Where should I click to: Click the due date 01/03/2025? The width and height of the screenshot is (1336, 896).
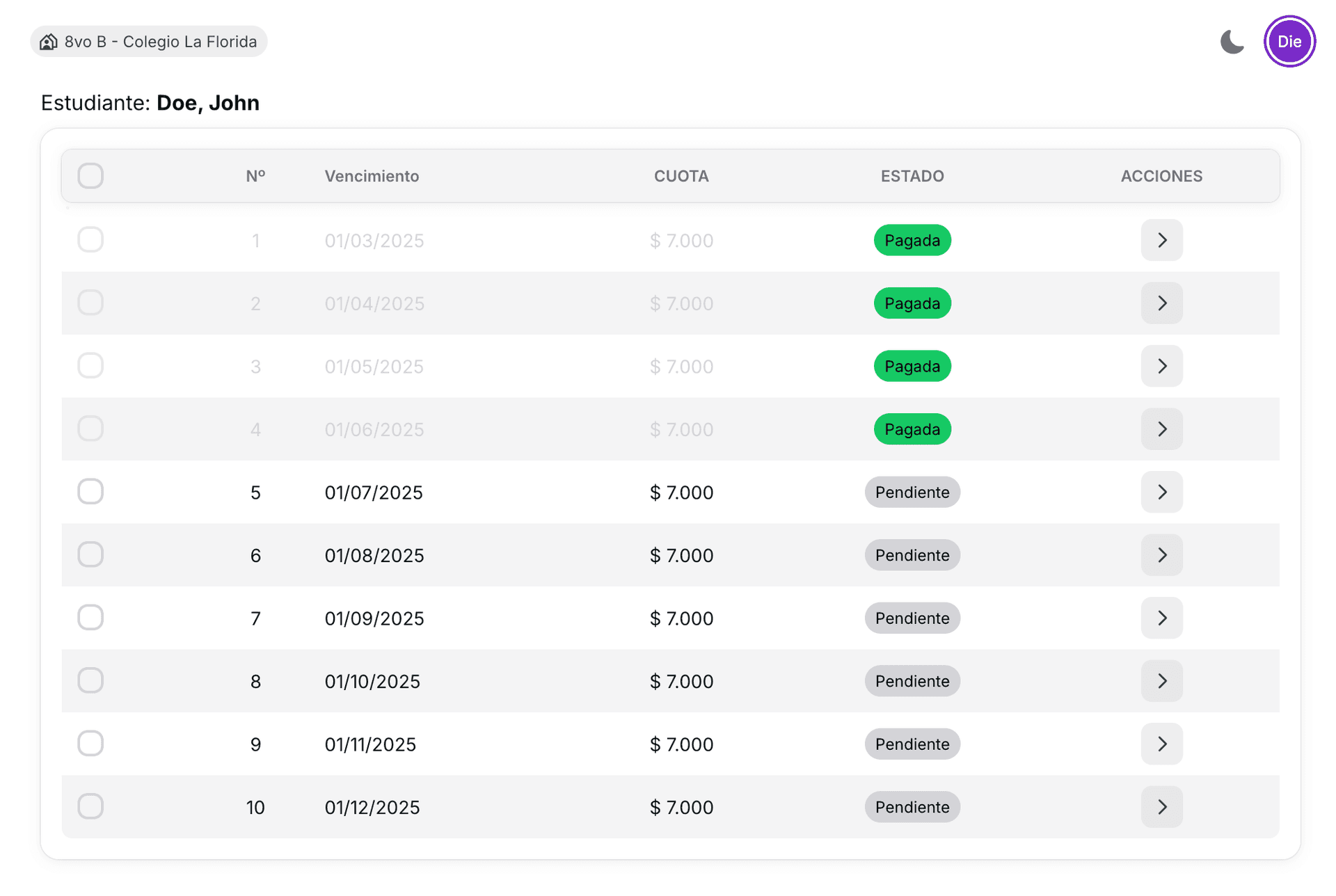point(374,241)
